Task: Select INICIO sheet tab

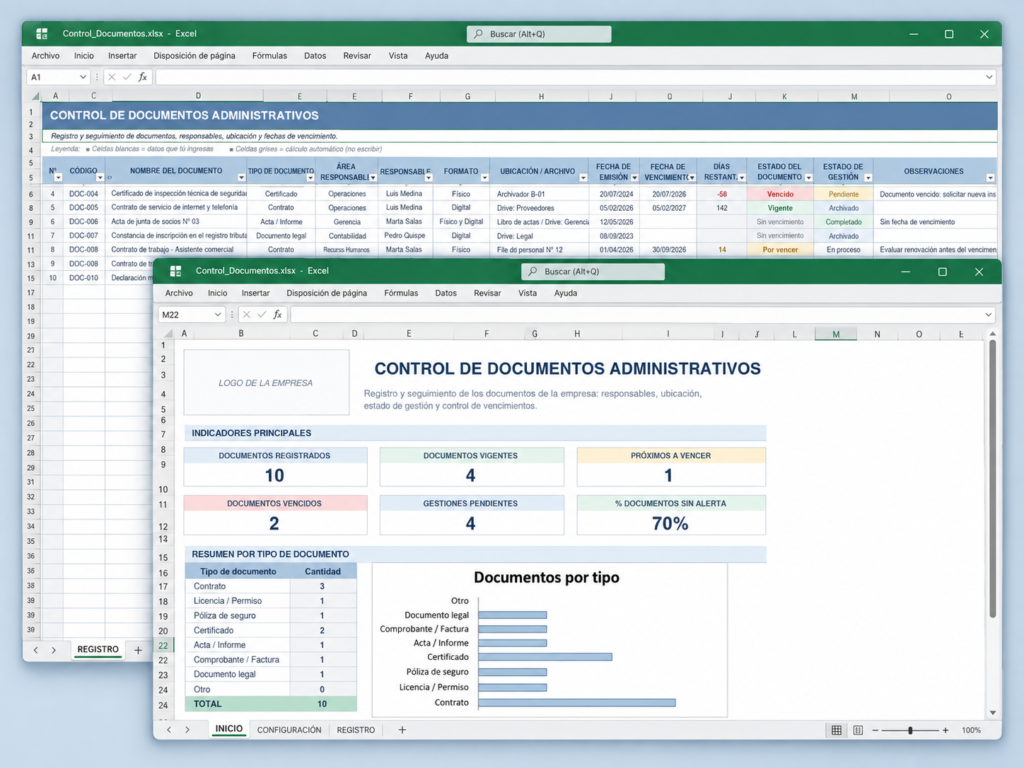Action: 229,729
